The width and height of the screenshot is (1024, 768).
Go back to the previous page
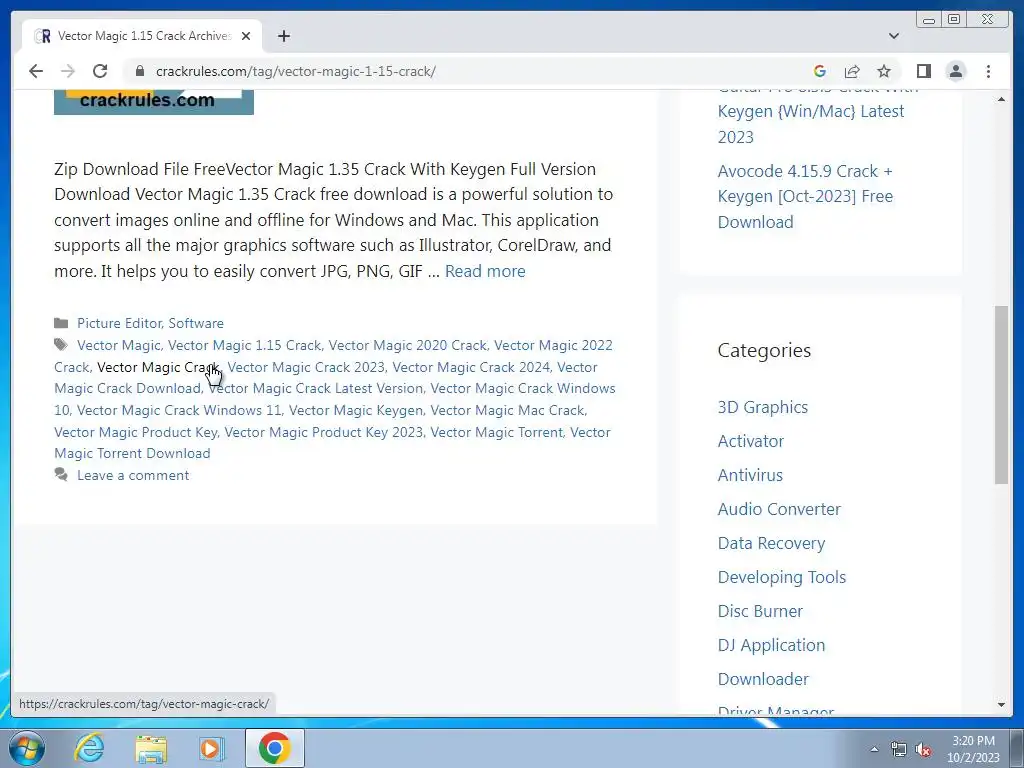36,71
